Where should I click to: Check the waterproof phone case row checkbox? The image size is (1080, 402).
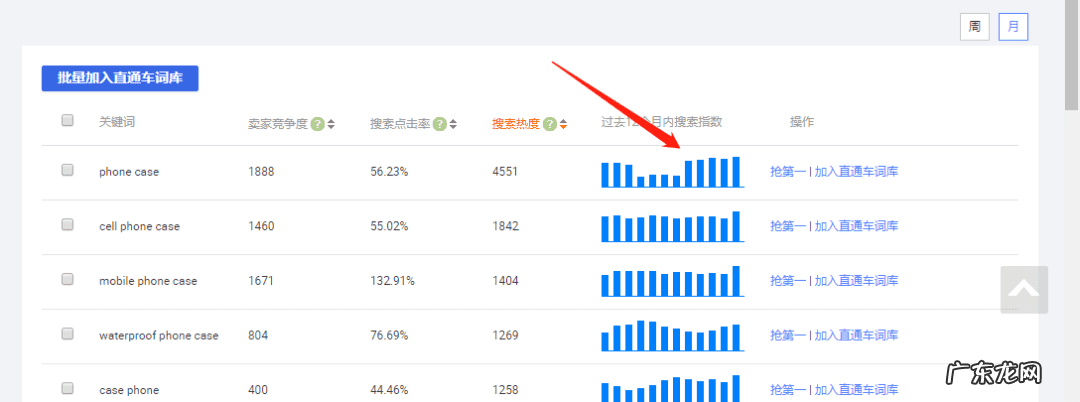[x=68, y=334]
